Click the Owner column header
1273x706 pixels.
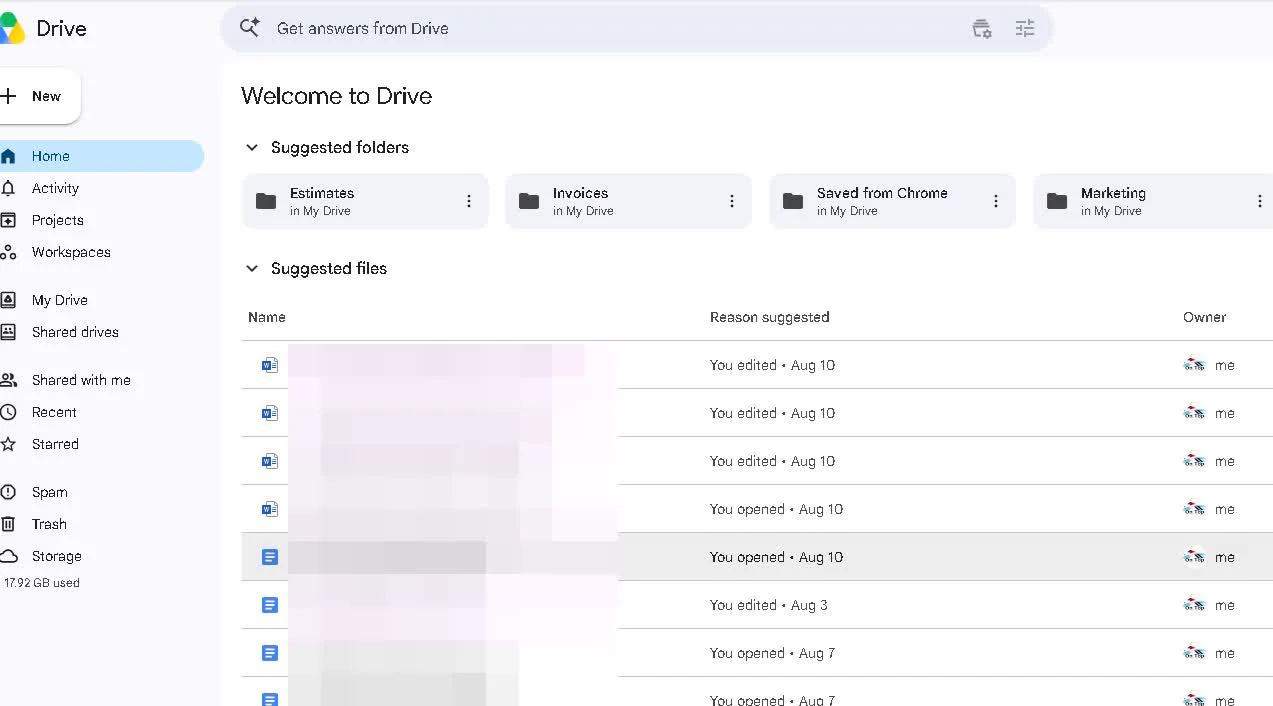click(x=1204, y=317)
